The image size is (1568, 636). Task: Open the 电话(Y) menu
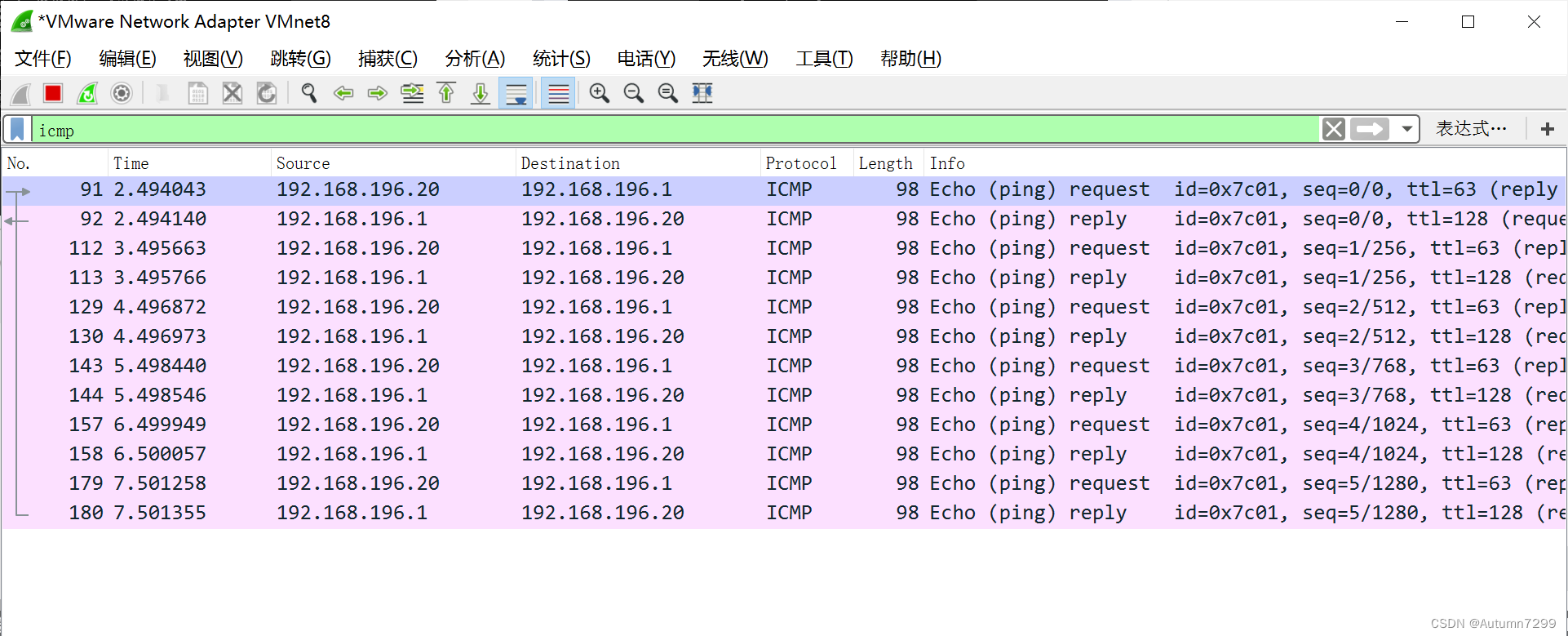(646, 59)
